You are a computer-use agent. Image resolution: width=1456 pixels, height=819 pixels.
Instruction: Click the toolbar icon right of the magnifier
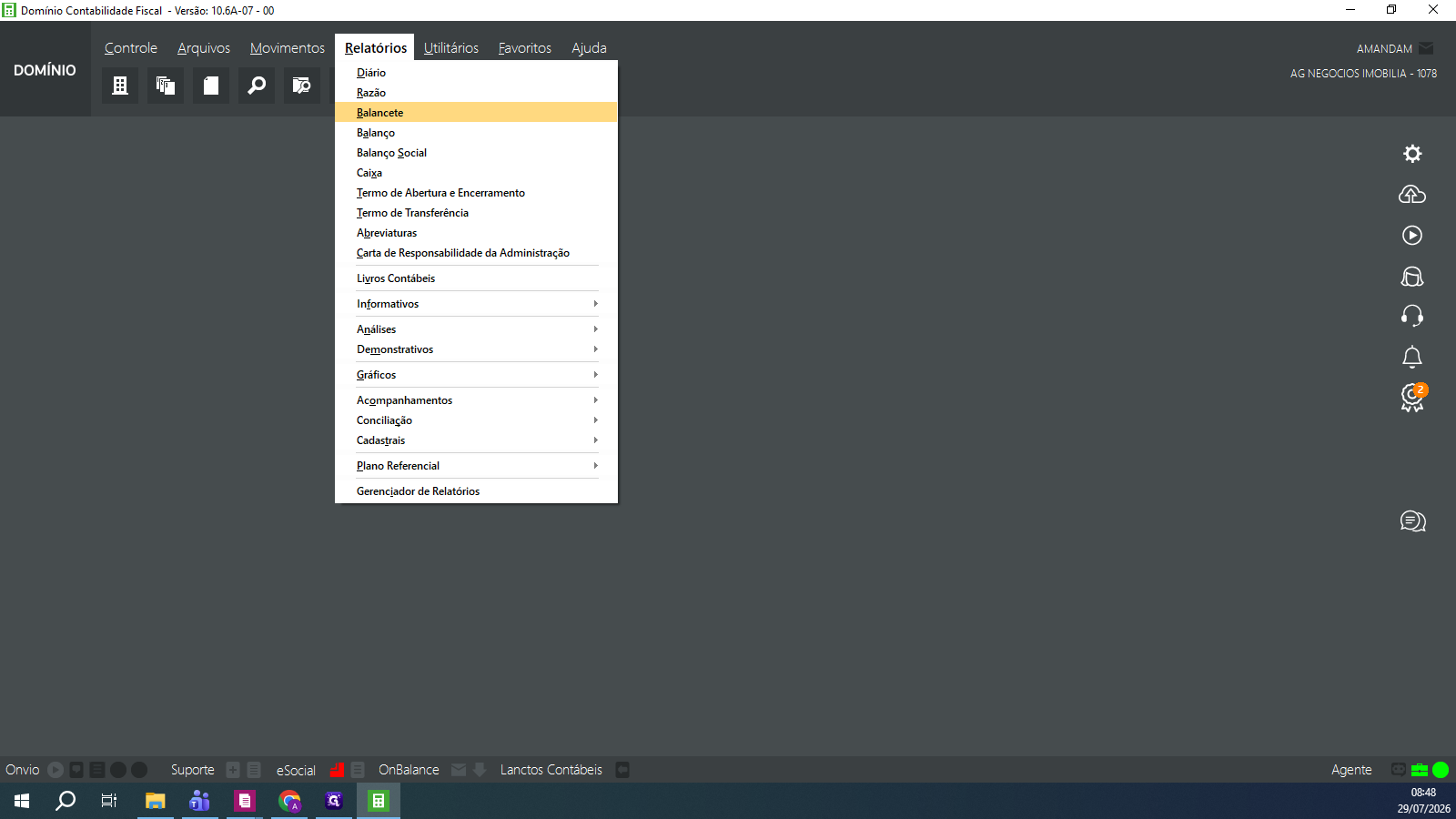301,86
